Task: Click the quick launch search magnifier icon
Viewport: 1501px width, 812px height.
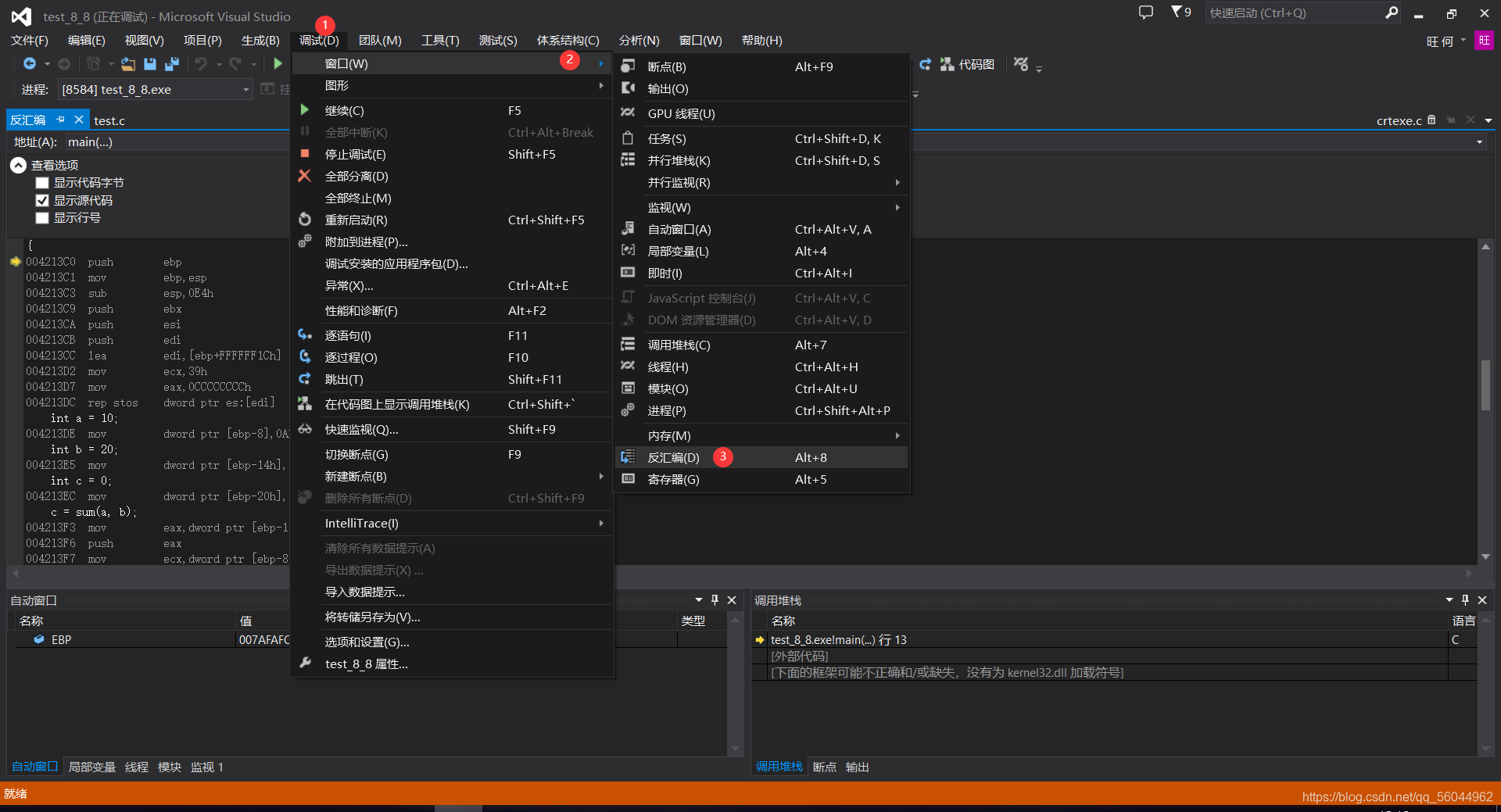Action: (x=1392, y=13)
